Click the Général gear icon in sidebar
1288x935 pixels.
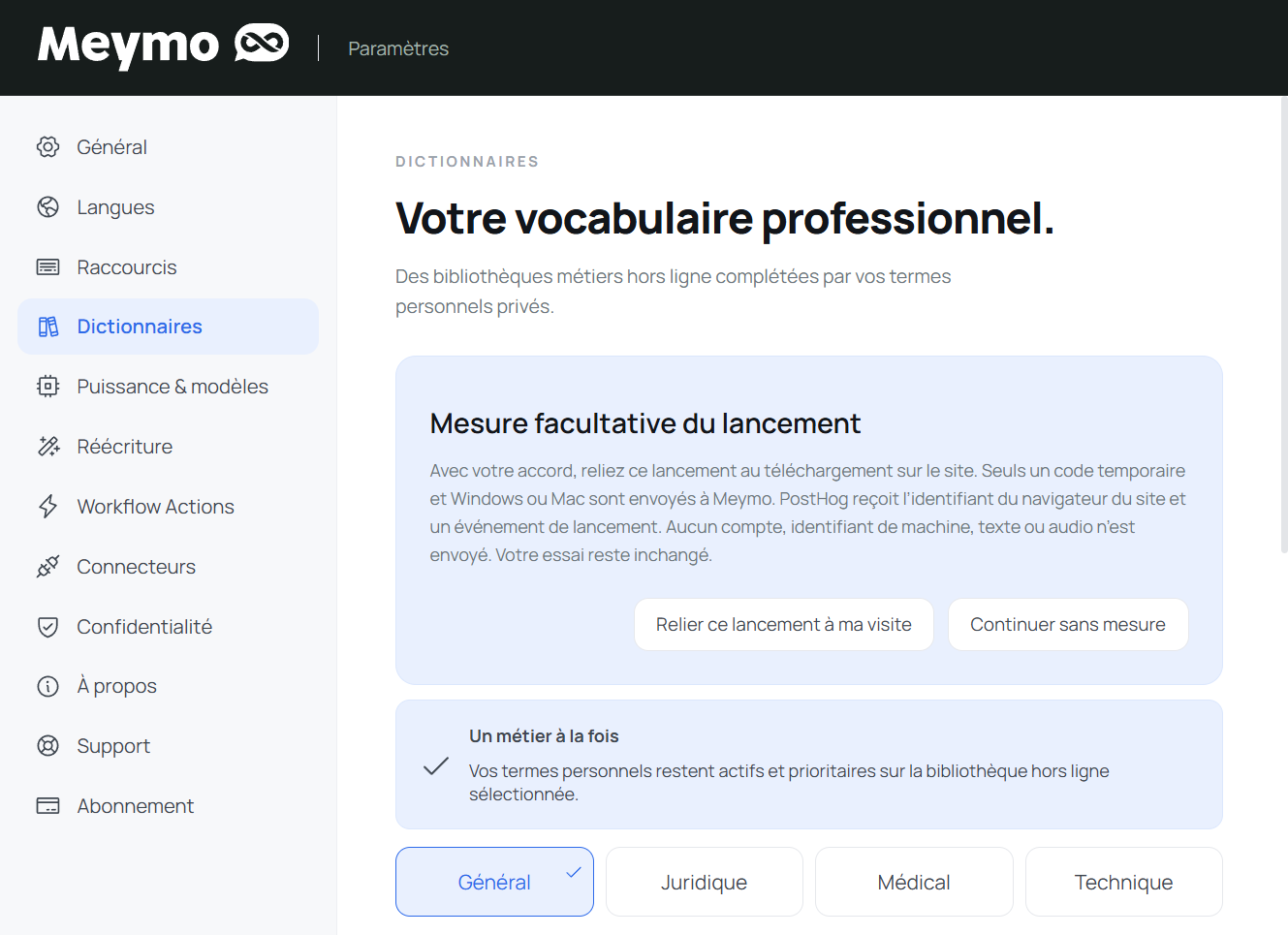tap(47, 147)
